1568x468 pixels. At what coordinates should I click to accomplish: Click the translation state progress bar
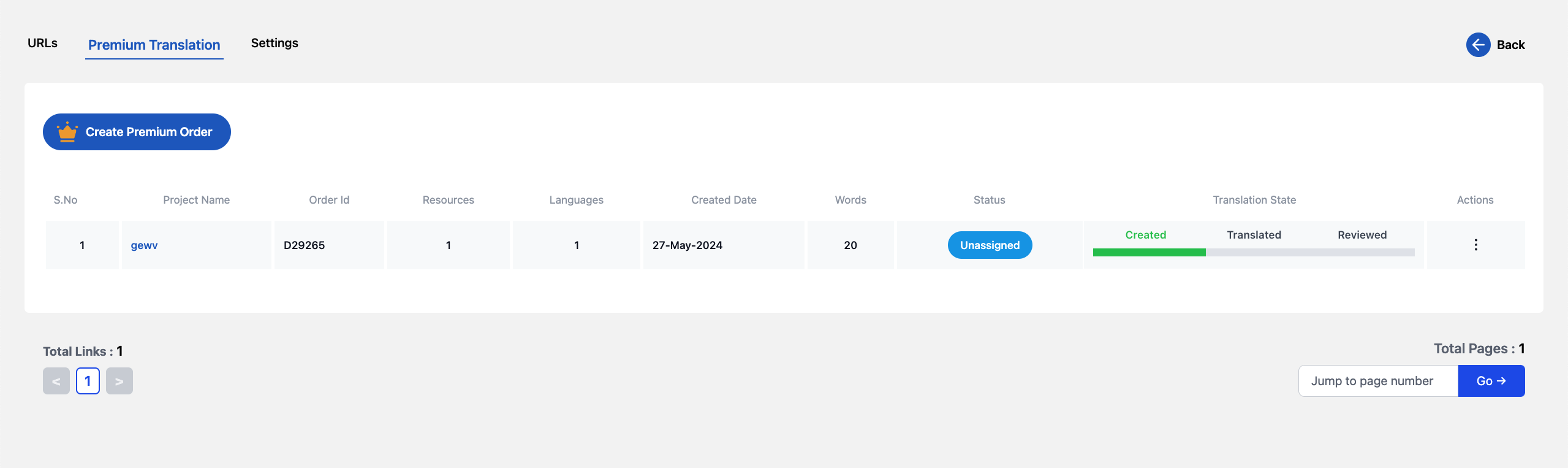1254,252
